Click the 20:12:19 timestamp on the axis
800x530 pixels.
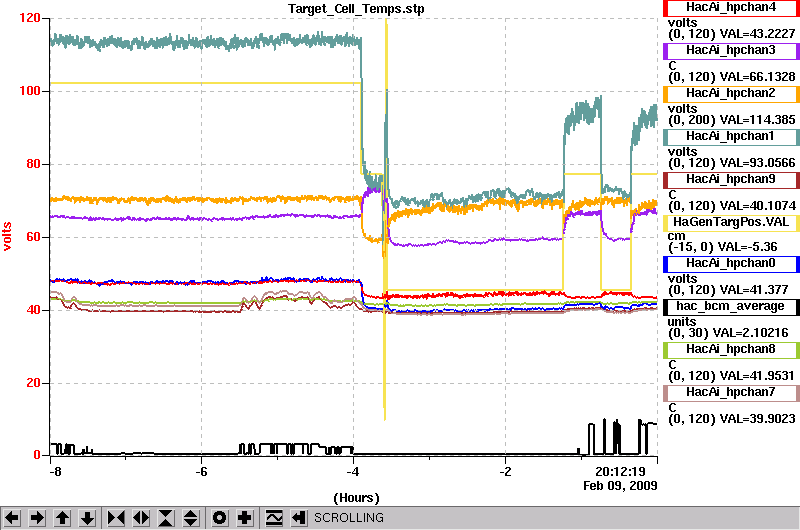pos(620,472)
